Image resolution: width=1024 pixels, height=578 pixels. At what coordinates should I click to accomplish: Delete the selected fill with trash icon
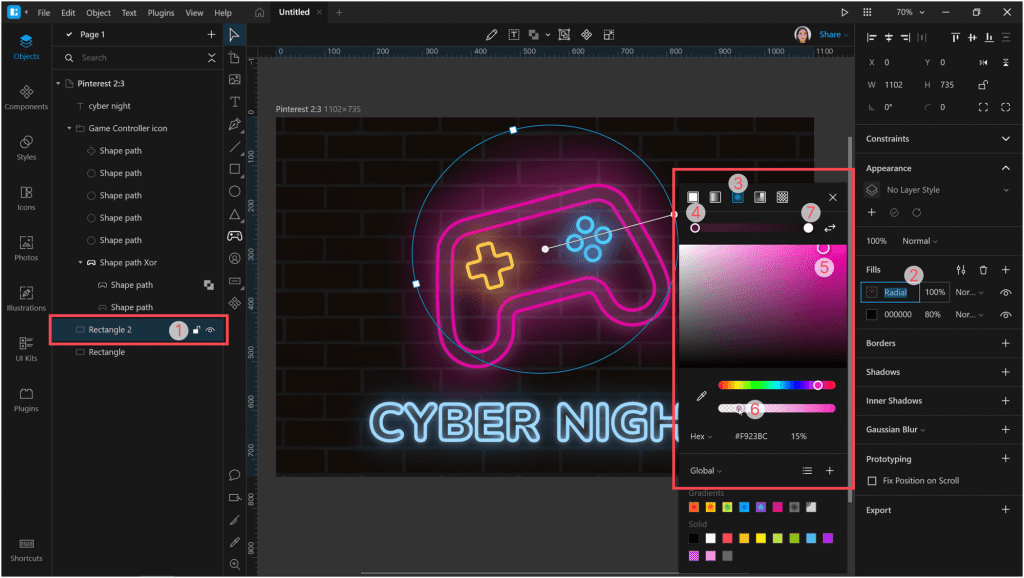click(983, 270)
